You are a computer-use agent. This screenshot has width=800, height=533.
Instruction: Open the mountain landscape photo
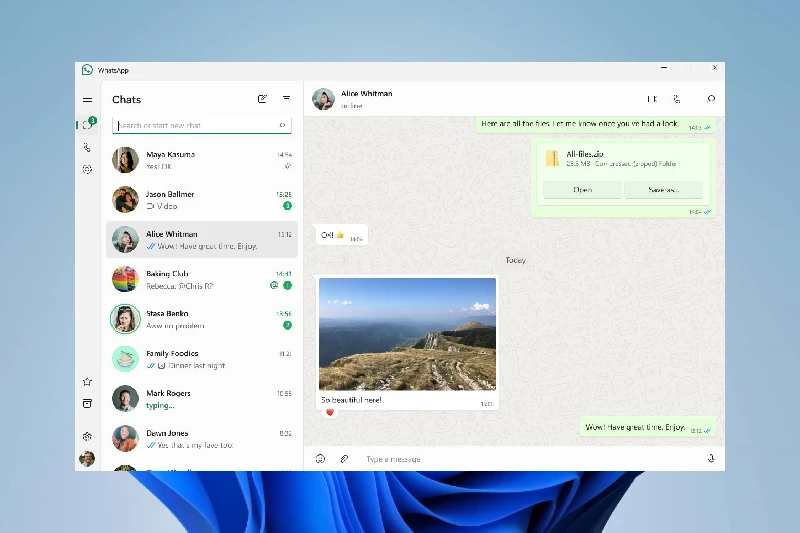(x=407, y=334)
